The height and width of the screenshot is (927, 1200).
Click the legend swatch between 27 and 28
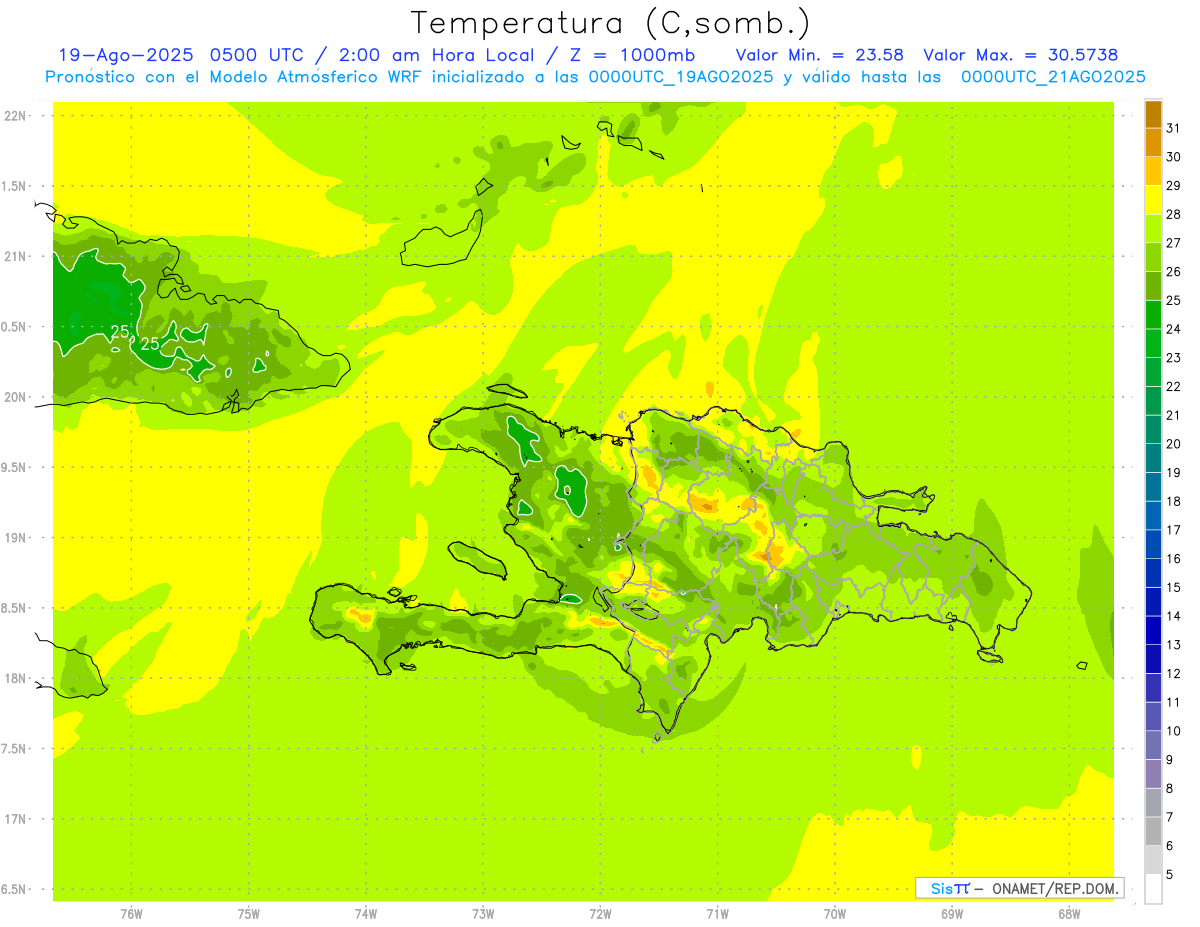click(1153, 228)
